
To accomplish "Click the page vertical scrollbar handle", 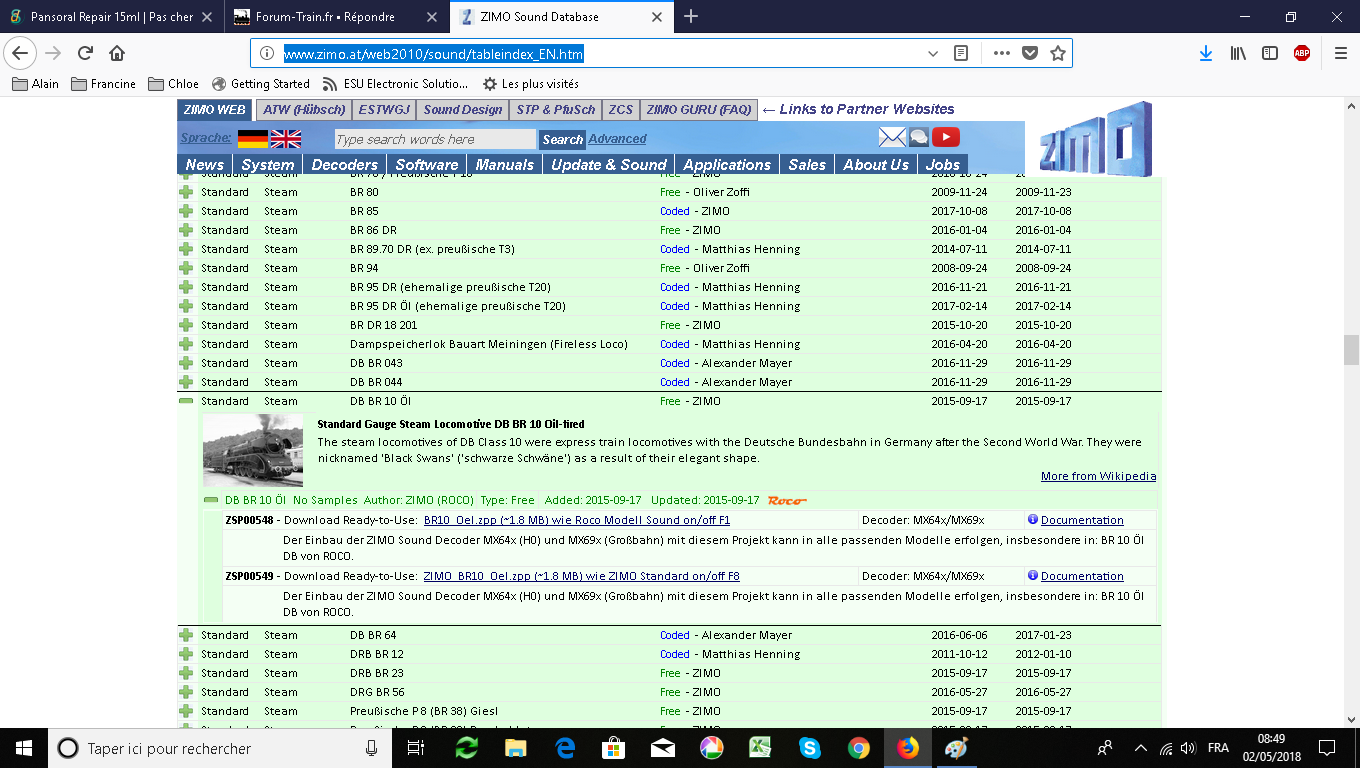I will point(1351,350).
